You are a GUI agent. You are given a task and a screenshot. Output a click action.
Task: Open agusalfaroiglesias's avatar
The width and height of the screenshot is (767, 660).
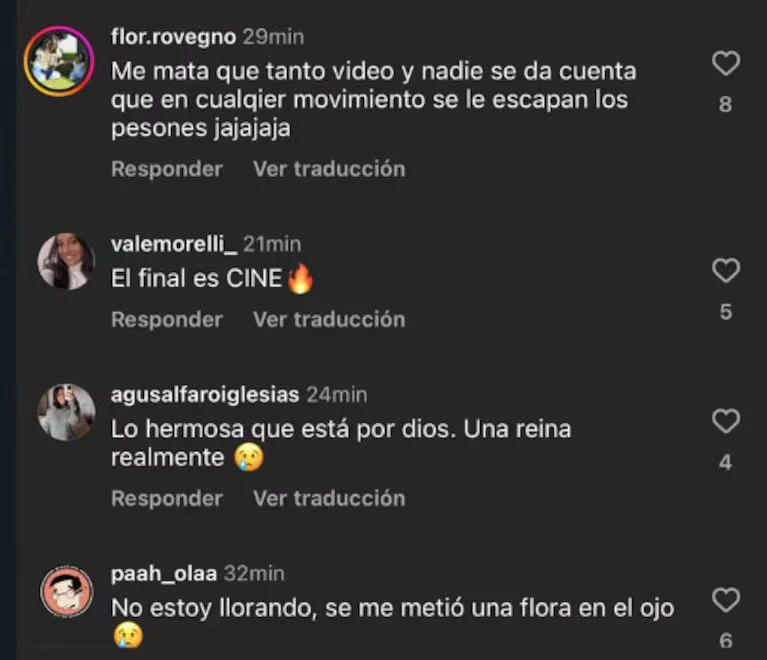point(66,412)
